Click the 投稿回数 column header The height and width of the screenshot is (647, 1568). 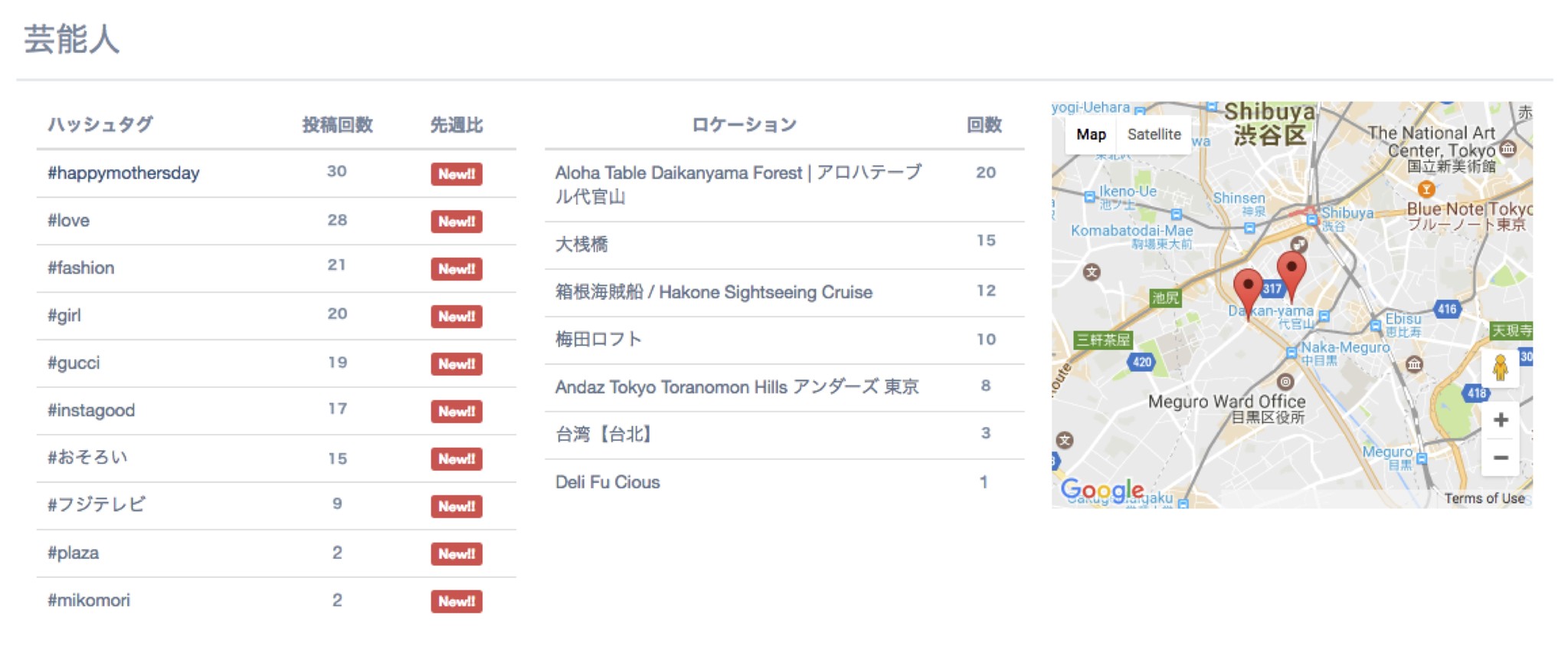tap(337, 125)
